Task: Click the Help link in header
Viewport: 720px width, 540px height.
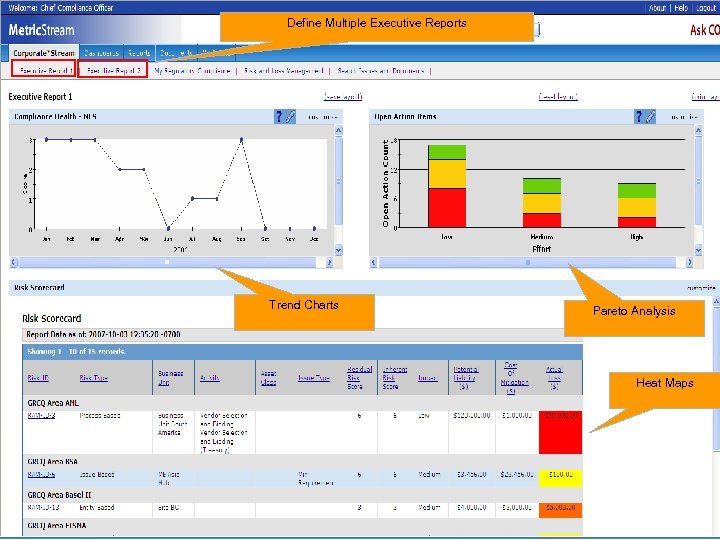Action: point(681,7)
